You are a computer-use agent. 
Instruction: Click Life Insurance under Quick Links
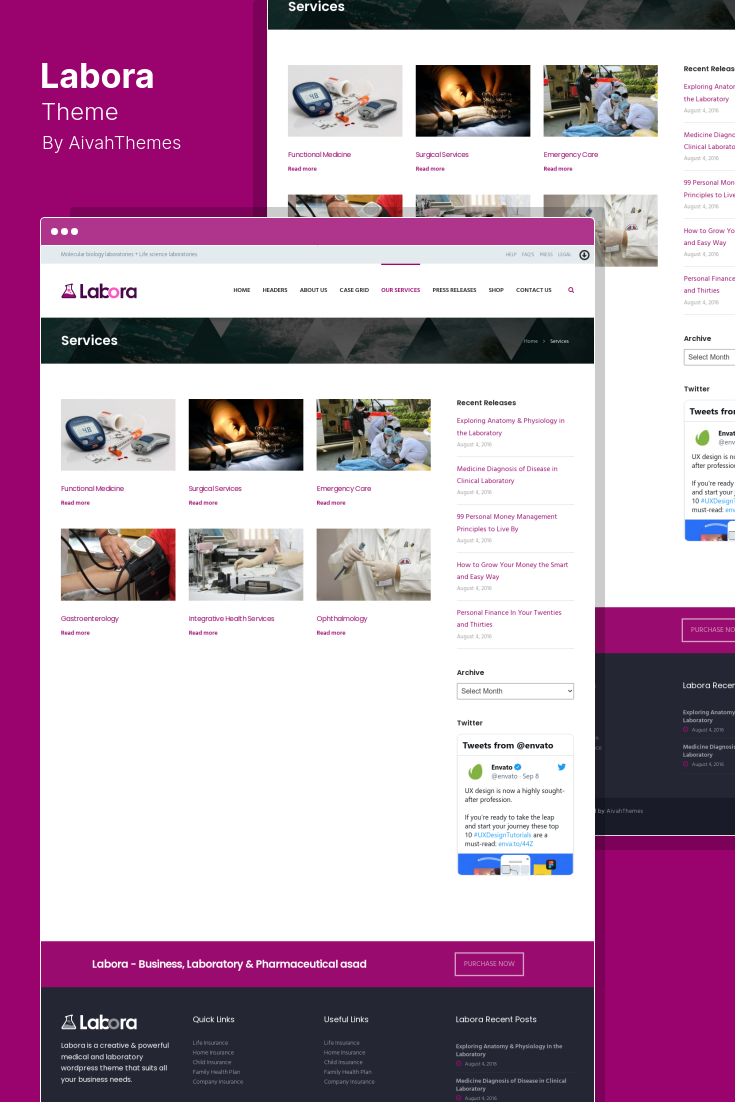click(210, 1043)
